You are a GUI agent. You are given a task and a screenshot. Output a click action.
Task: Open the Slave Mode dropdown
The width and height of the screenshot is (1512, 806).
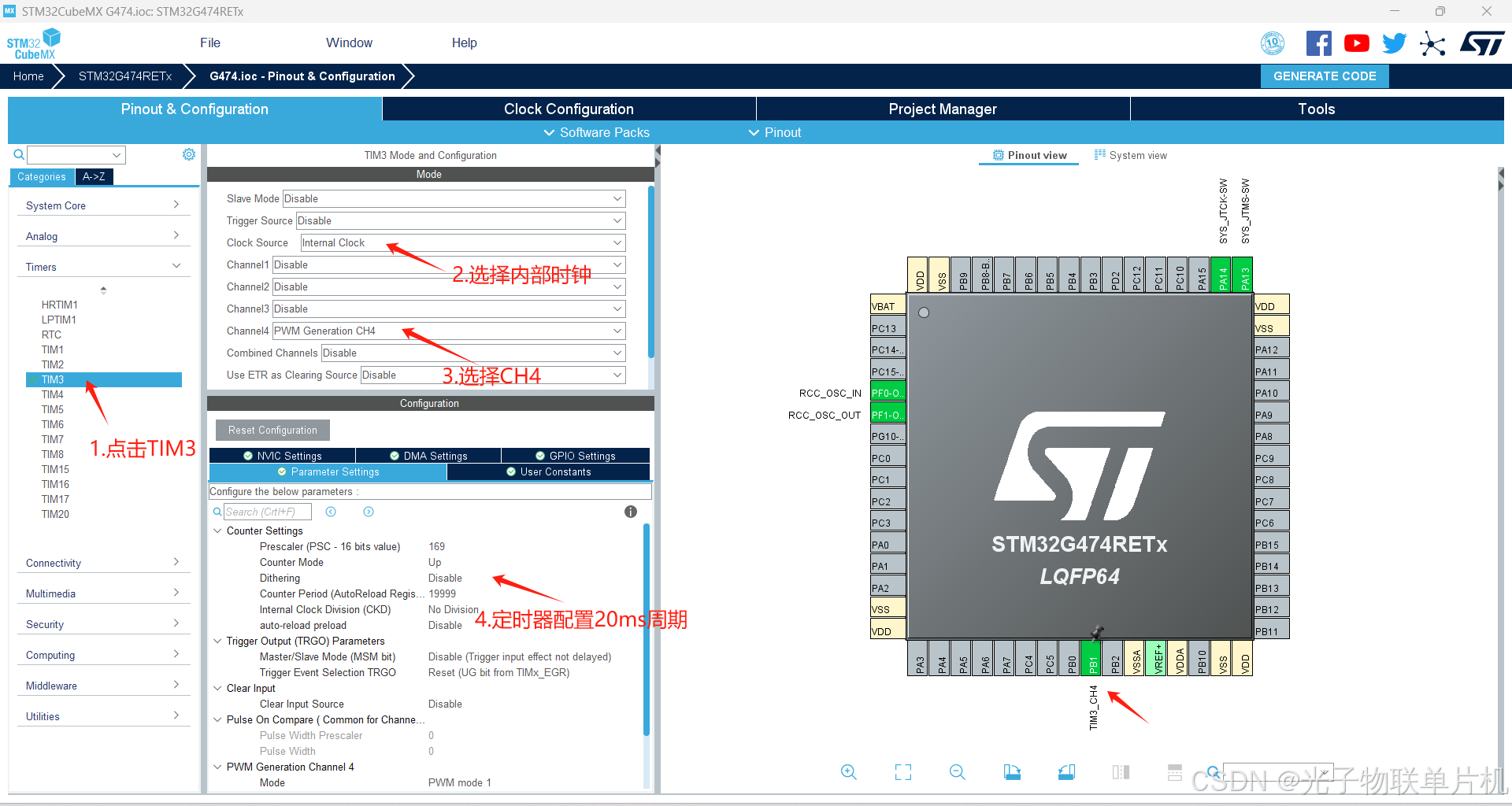click(x=454, y=198)
